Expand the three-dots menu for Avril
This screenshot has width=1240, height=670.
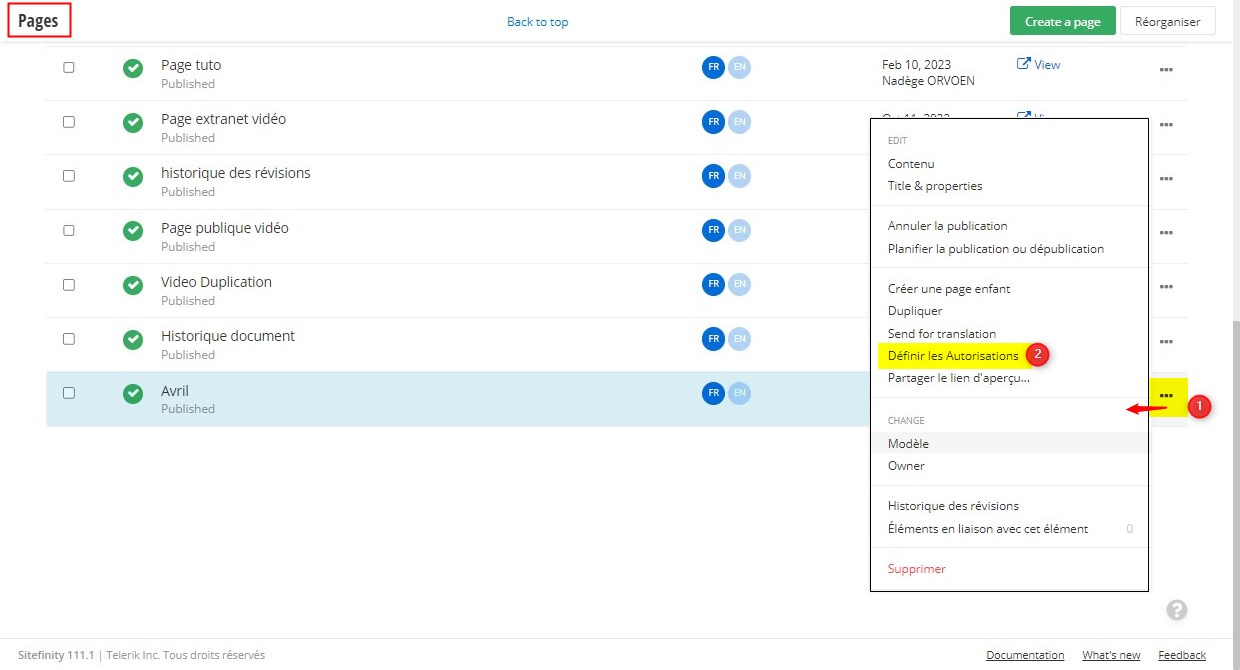click(x=1166, y=396)
